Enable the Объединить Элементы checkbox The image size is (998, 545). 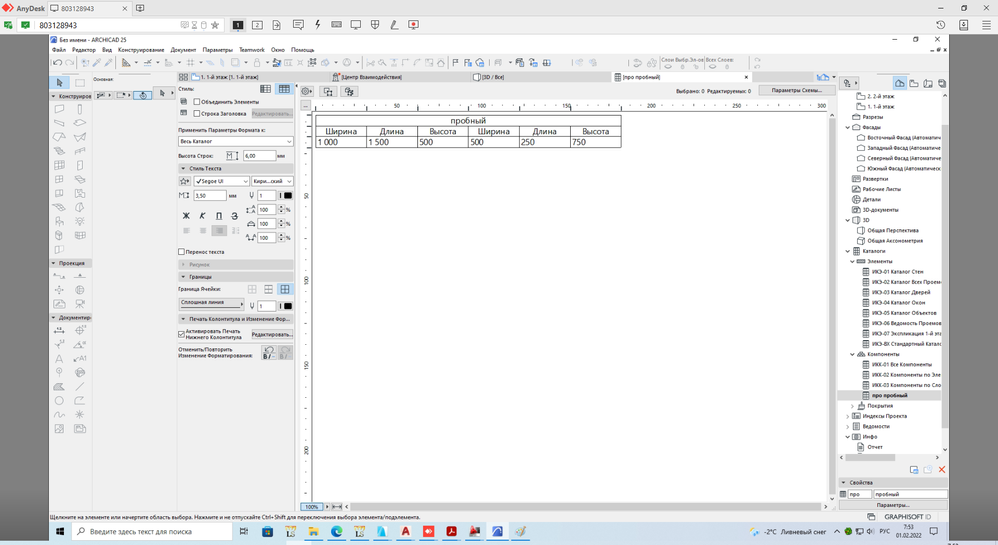click(197, 102)
